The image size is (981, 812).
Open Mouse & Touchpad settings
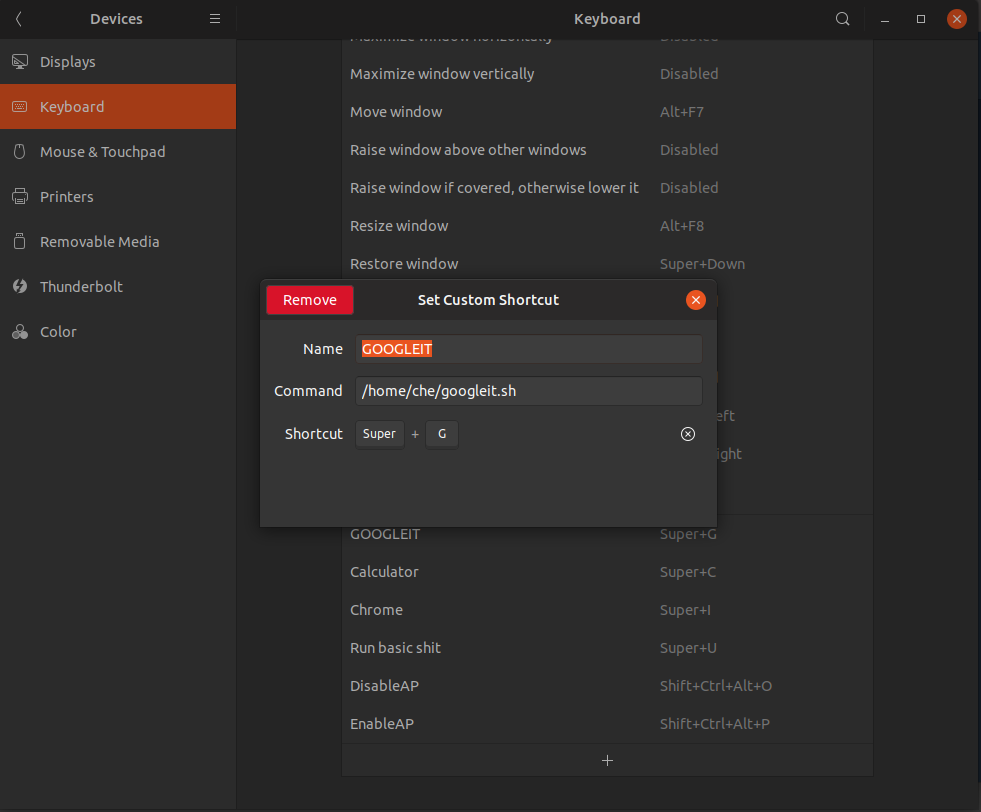102,152
